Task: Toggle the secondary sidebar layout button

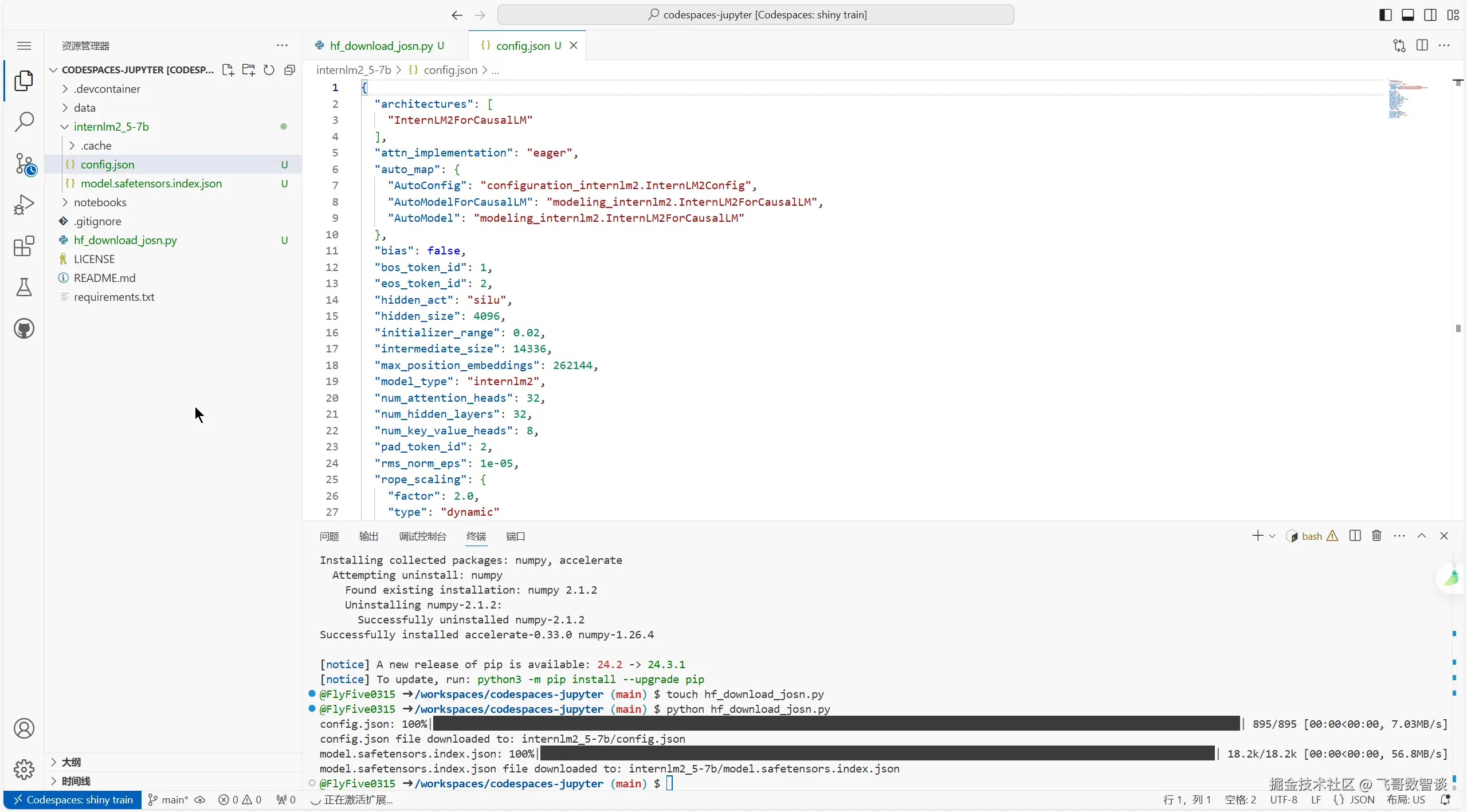Action: pos(1430,15)
